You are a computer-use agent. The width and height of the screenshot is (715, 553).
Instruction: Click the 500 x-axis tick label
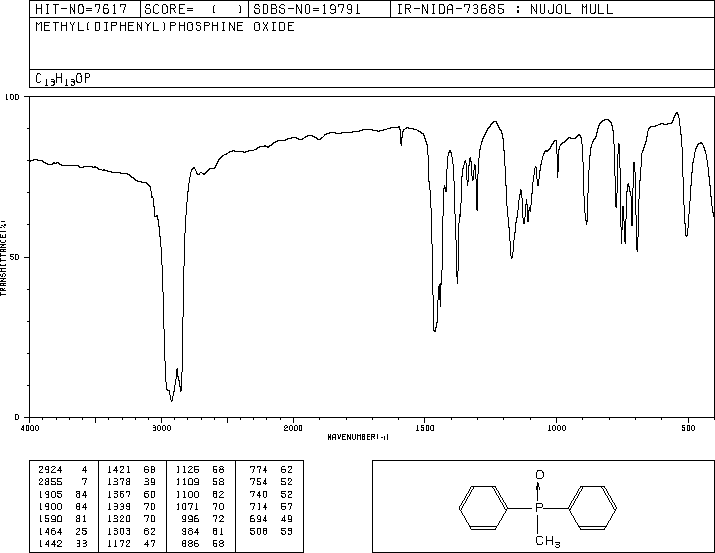688,428
